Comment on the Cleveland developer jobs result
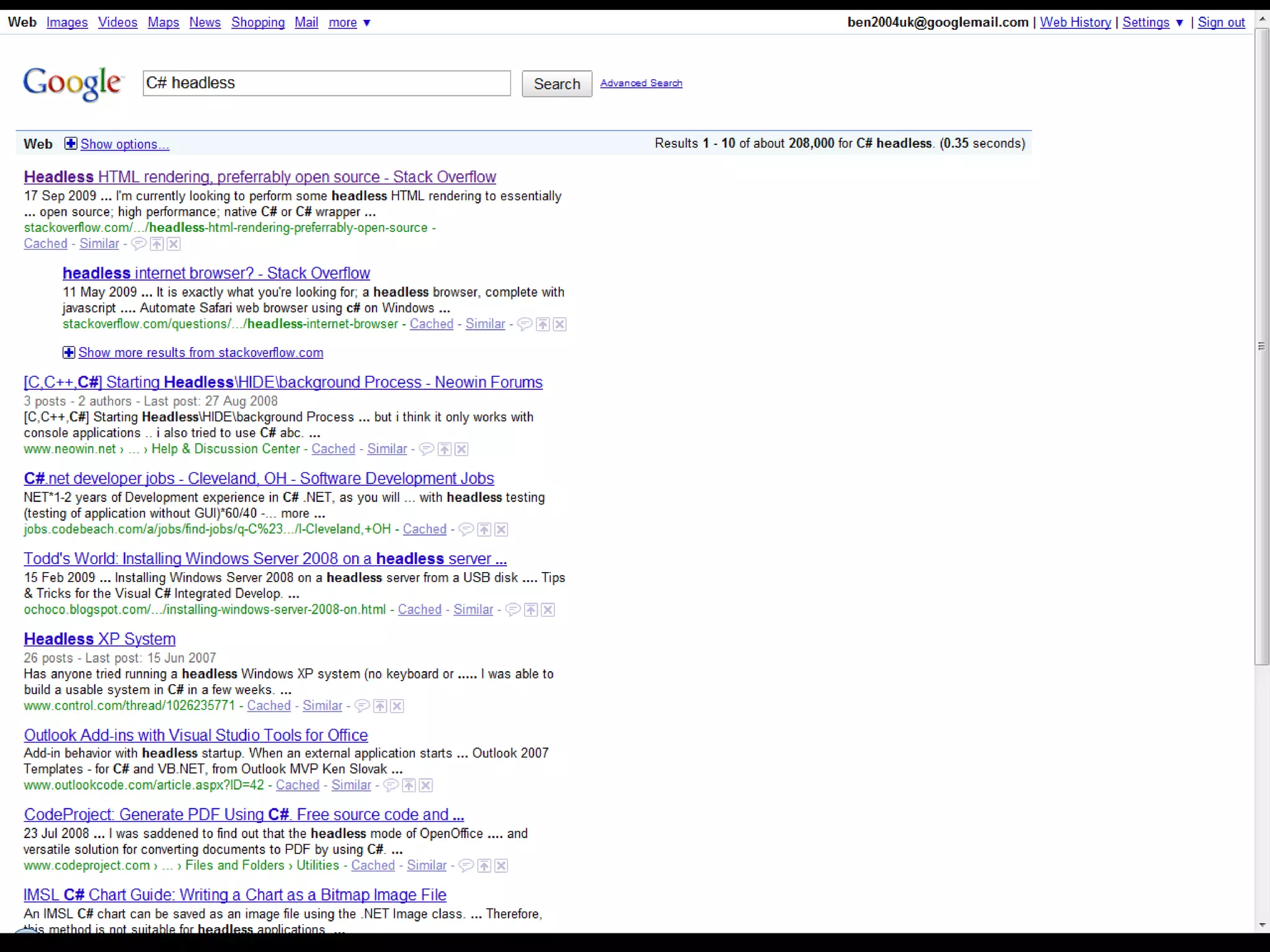 (x=466, y=529)
